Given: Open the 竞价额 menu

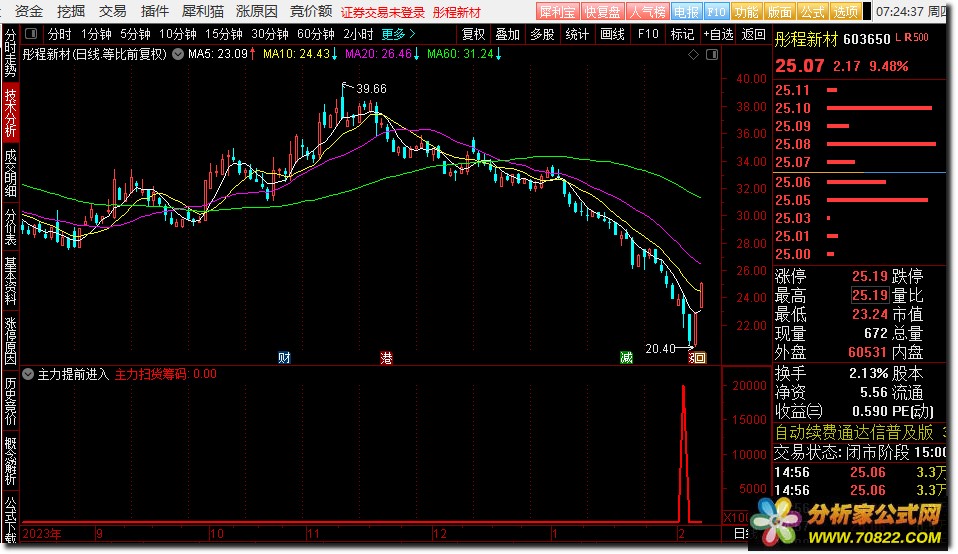Looking at the screenshot, I should 311,11.
